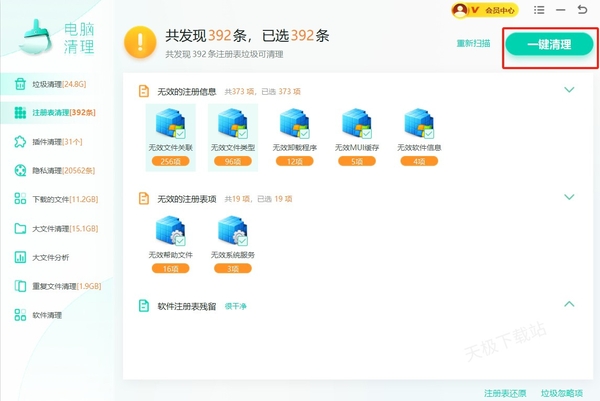Click the 大文件分析 chart icon
Screen dimensions: 600x401
click(20, 257)
